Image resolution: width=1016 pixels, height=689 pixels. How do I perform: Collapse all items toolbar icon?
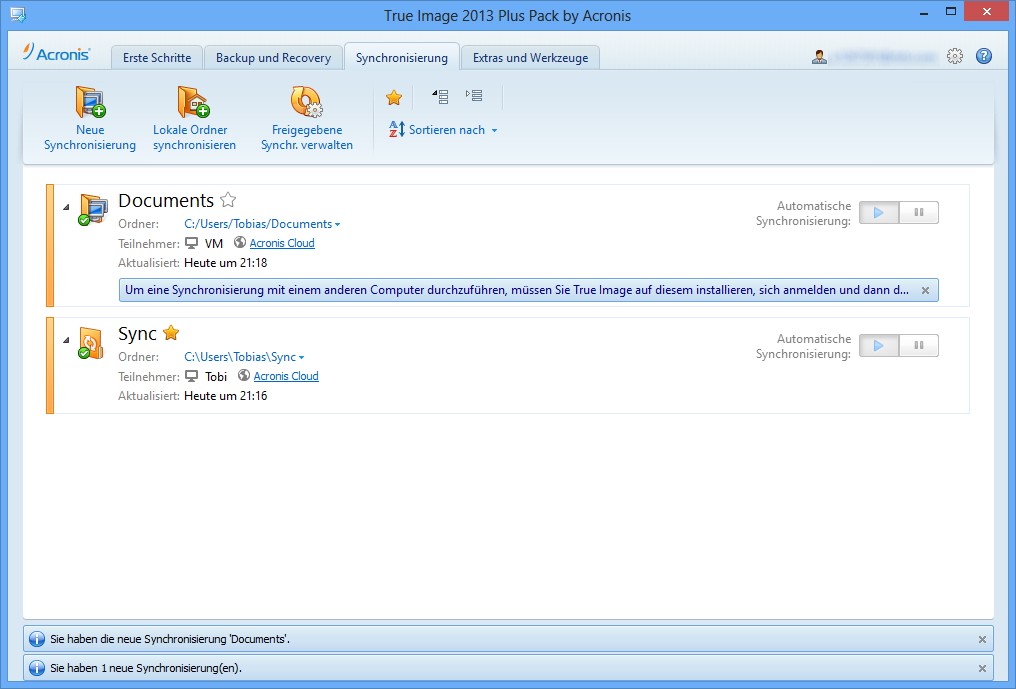click(441, 97)
